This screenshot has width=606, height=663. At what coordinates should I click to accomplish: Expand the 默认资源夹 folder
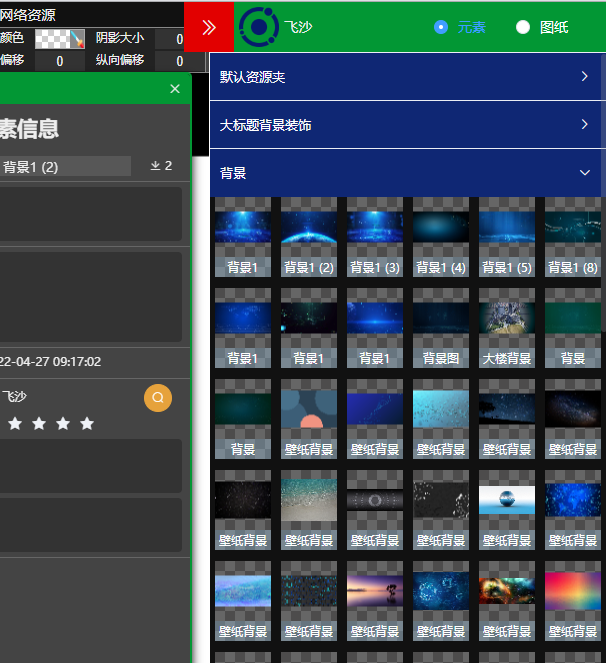point(406,77)
